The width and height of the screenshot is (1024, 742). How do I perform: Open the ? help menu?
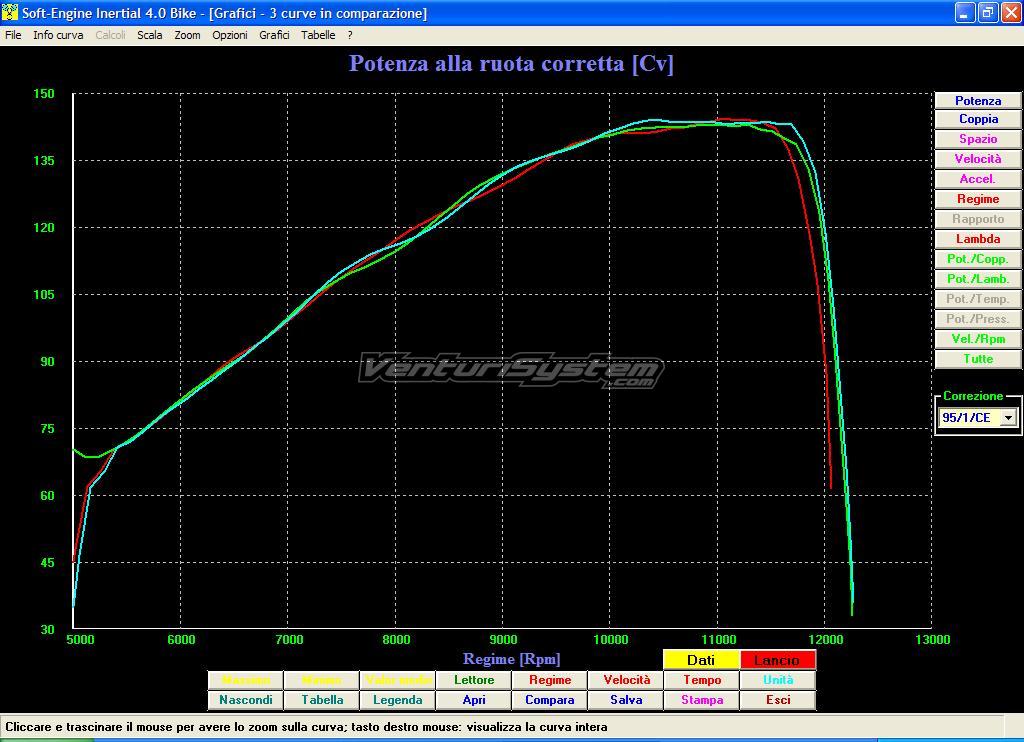coord(350,35)
